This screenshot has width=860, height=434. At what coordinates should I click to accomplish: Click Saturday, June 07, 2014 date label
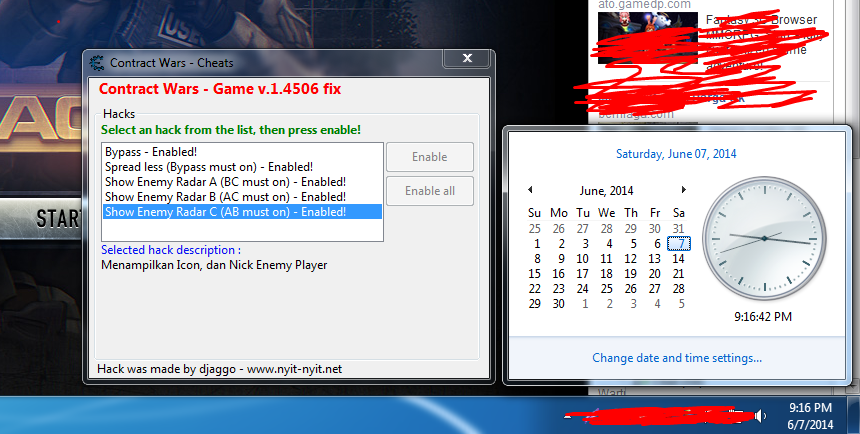click(x=676, y=154)
